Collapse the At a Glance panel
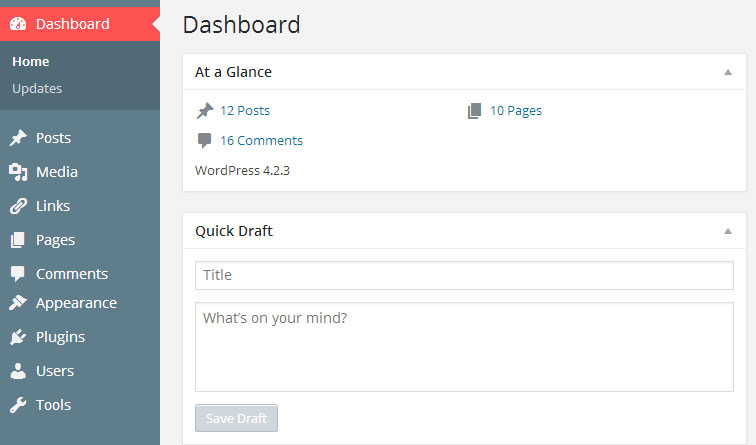 (728, 72)
